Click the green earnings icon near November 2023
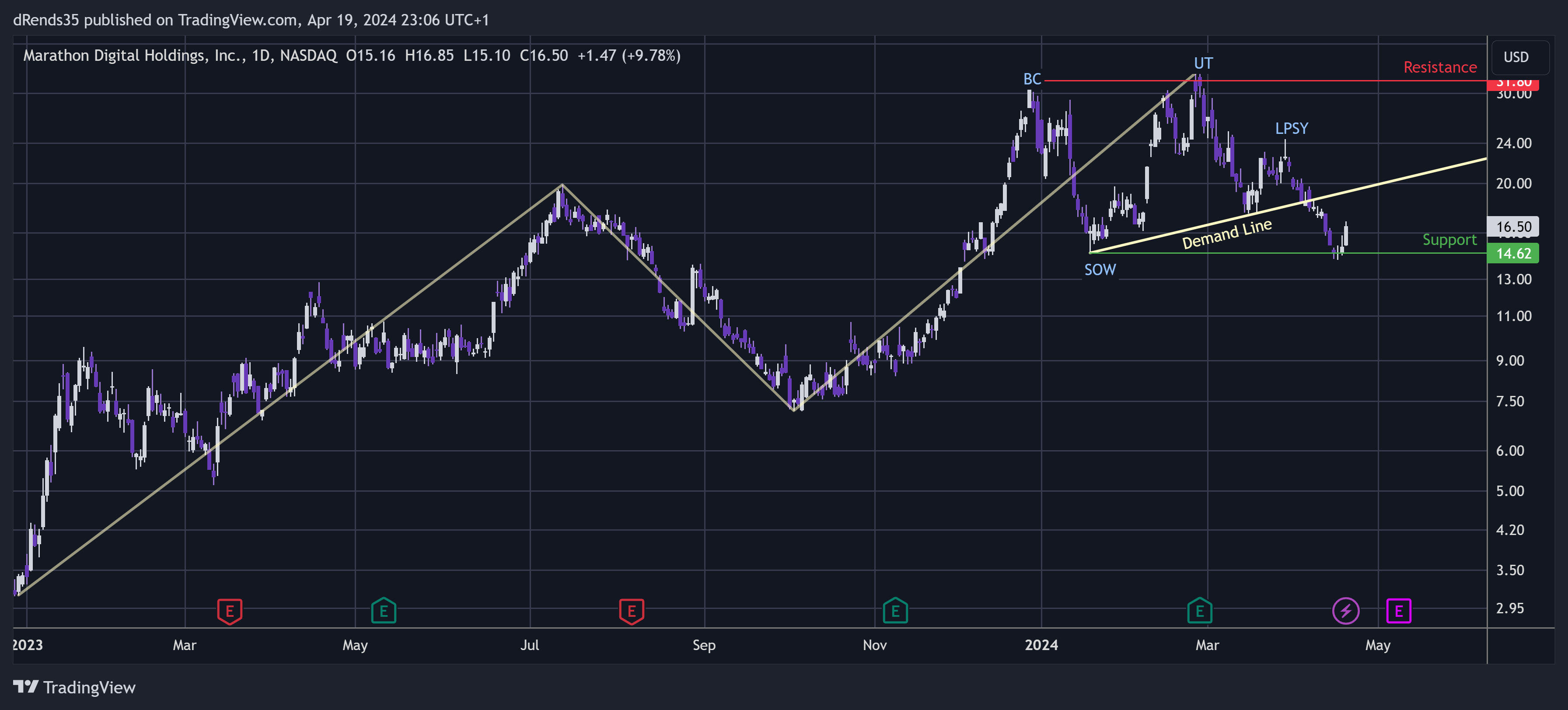Image resolution: width=1568 pixels, height=710 pixels. [895, 611]
